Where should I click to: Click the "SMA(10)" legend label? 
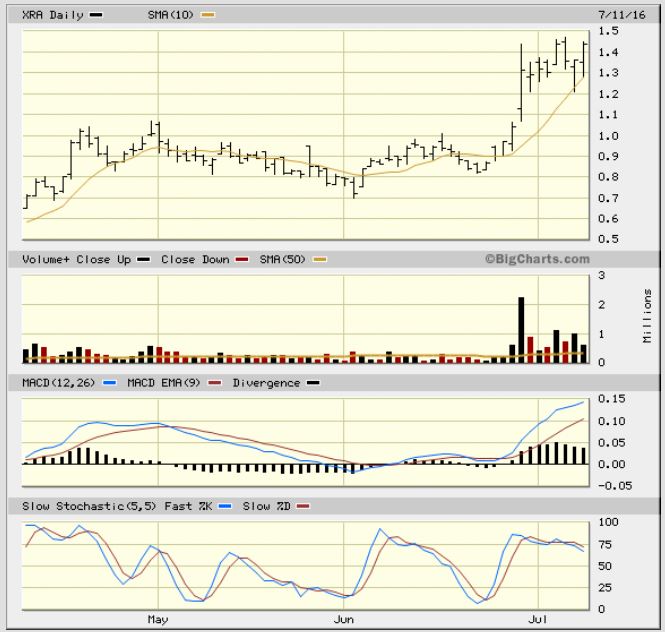pyautogui.click(x=170, y=15)
